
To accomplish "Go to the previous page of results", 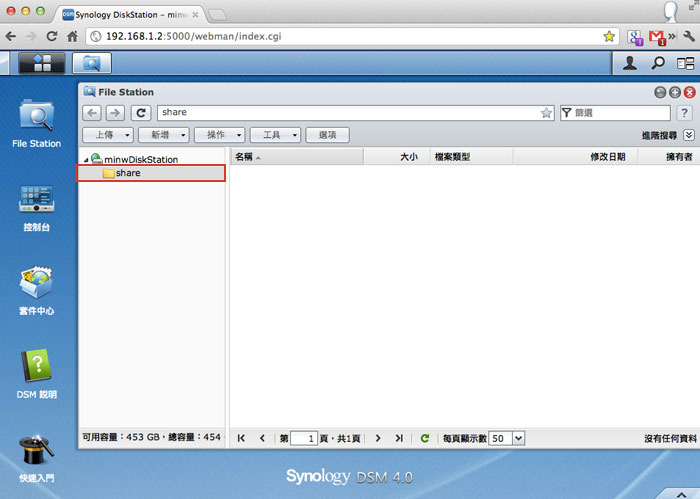I will [262, 438].
